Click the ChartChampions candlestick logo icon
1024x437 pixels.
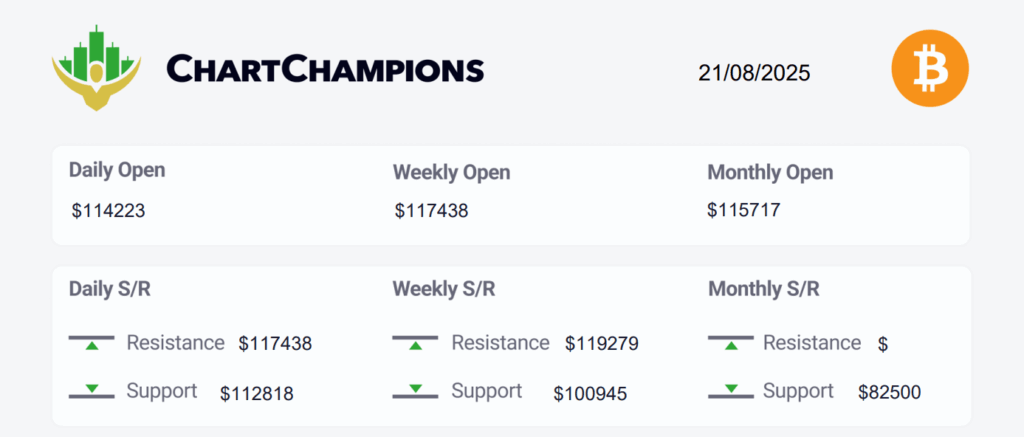pos(96,68)
